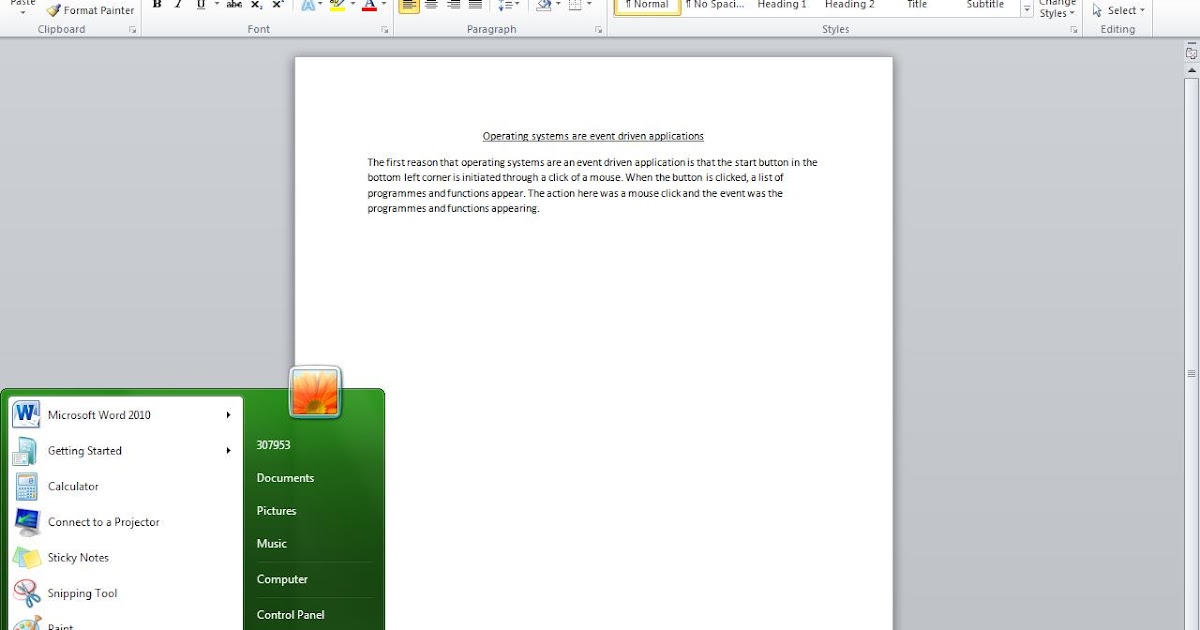Center the paragraph text
This screenshot has height=630, width=1200.
431,5
